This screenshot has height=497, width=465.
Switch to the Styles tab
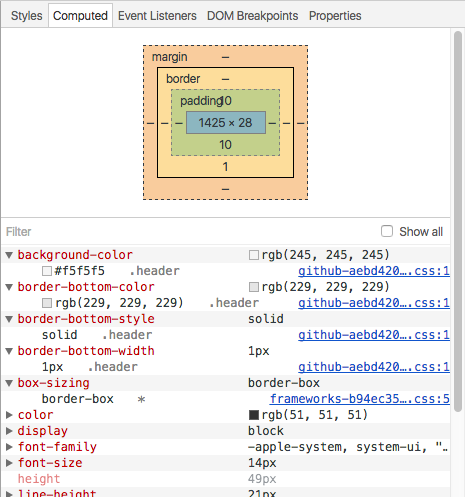26,16
